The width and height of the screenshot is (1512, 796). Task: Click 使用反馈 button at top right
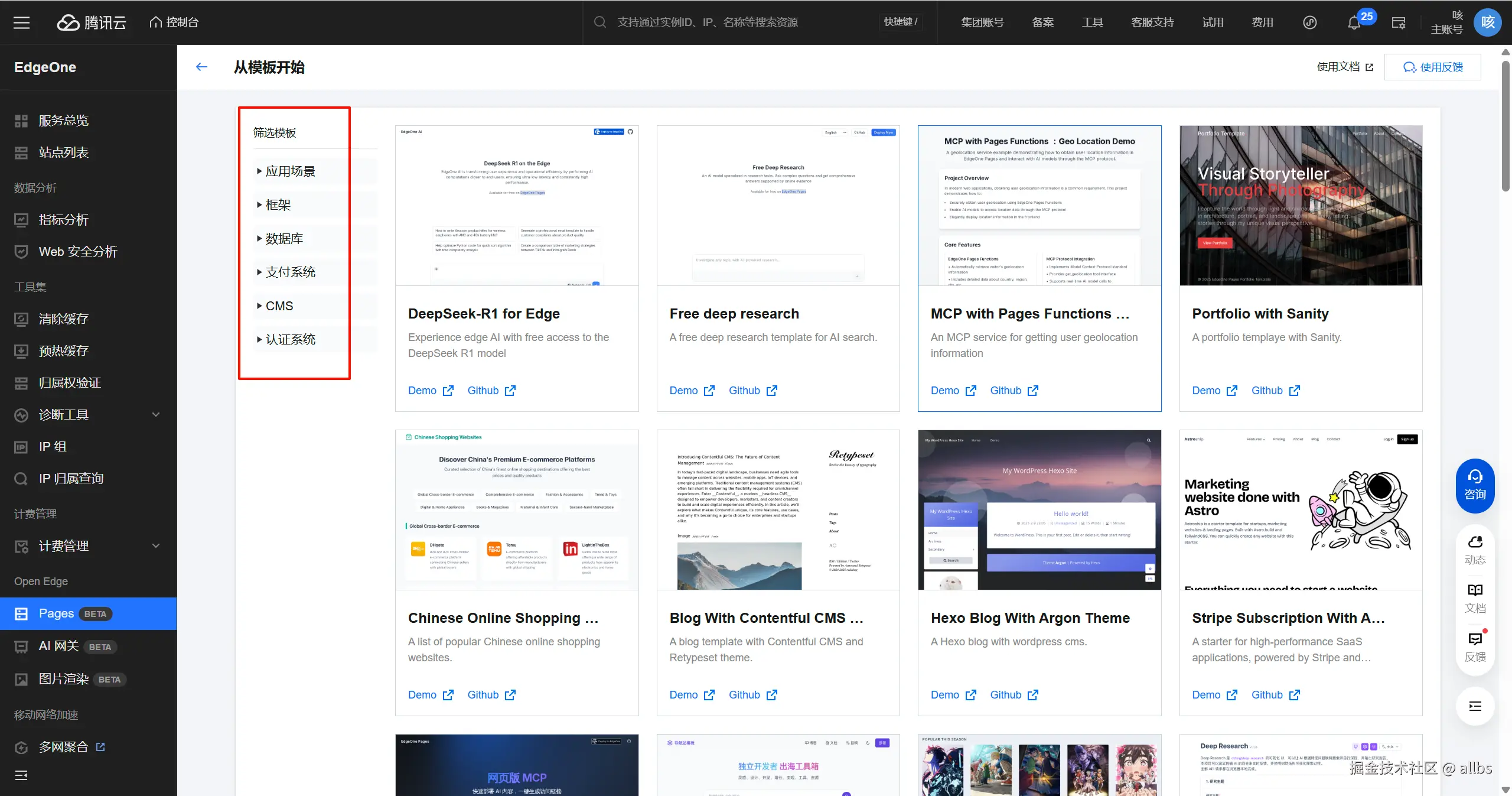(1432, 67)
